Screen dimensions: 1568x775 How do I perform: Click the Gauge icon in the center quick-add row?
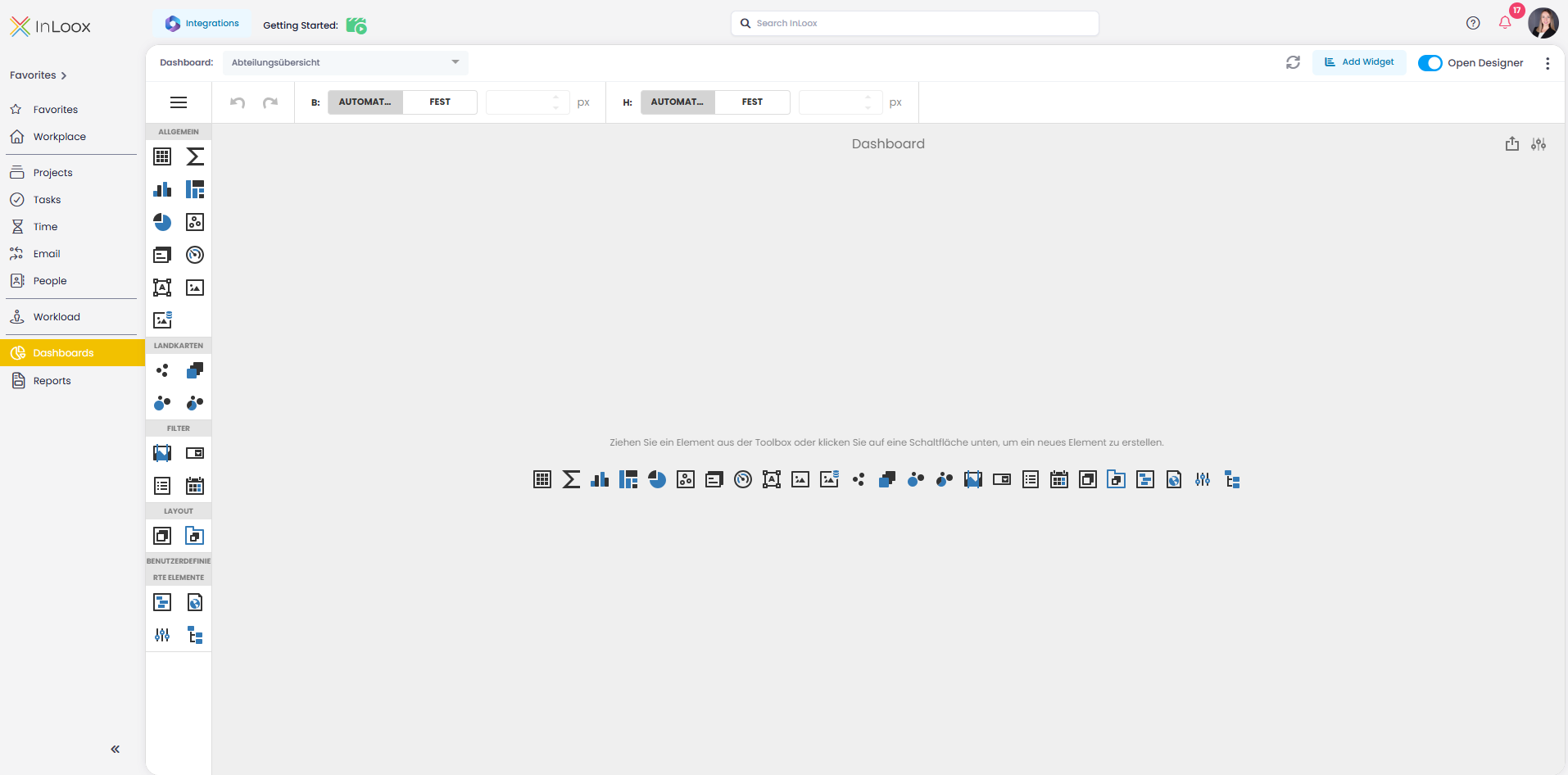pos(743,479)
